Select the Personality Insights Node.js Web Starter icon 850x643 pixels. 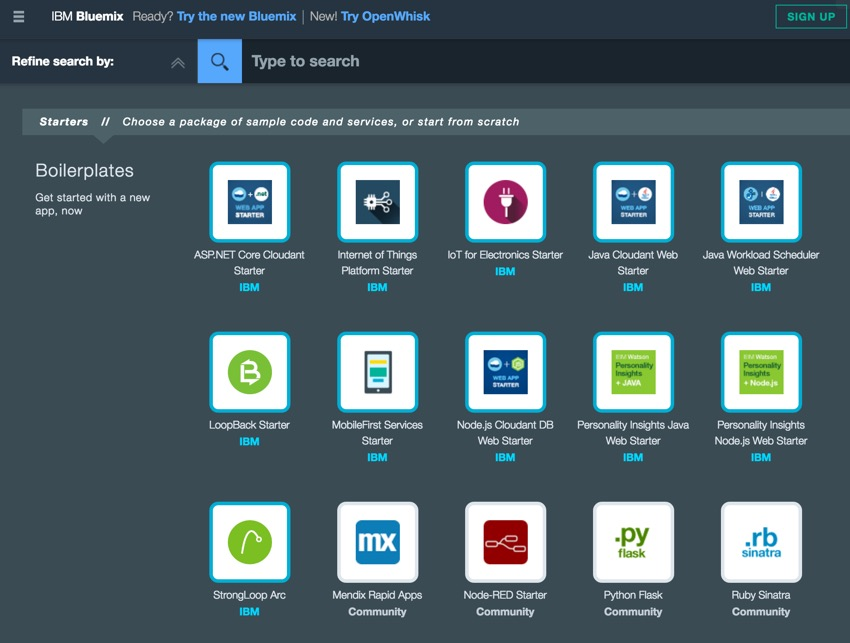coord(761,372)
